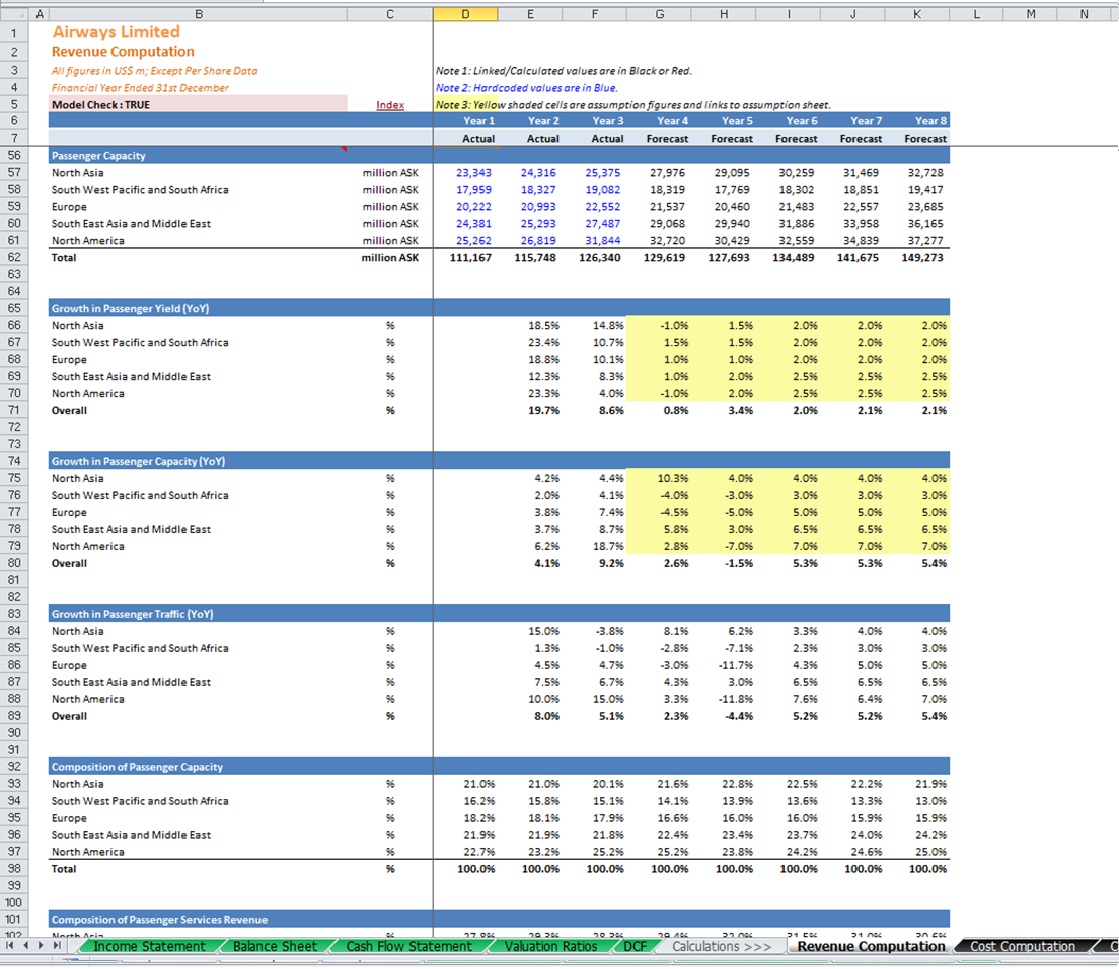Click Composition of Passenger Services Revenue header
Image resolution: width=1119 pixels, height=969 pixels.
pyautogui.click(x=160, y=920)
